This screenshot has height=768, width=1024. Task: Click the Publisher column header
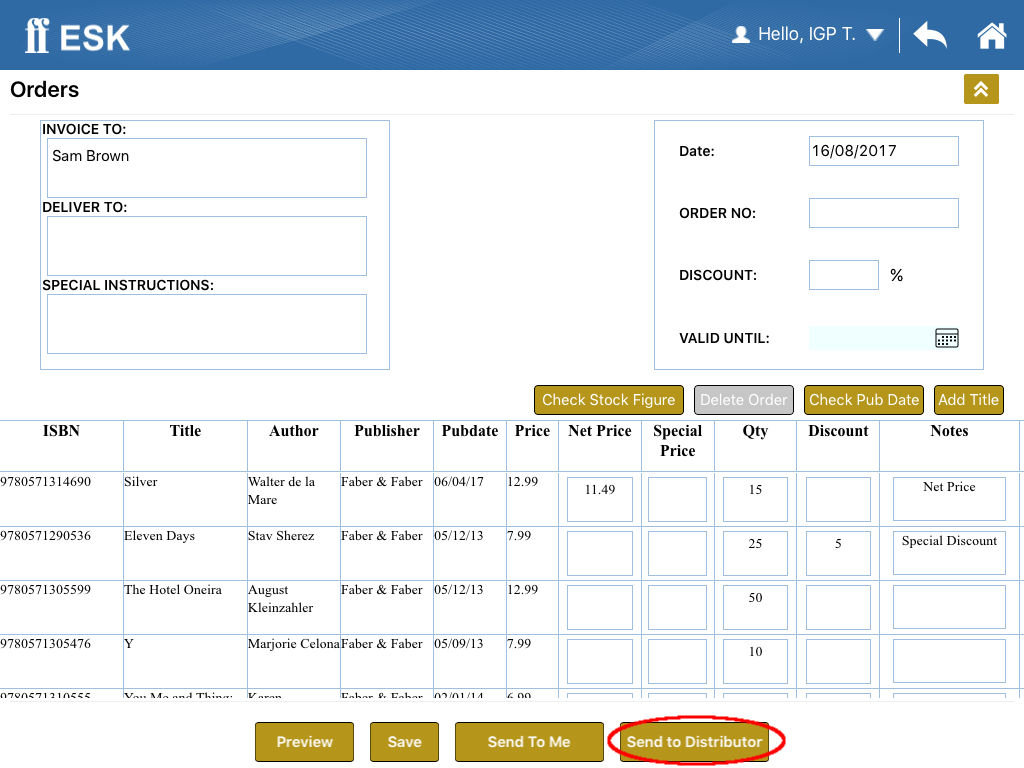(387, 431)
